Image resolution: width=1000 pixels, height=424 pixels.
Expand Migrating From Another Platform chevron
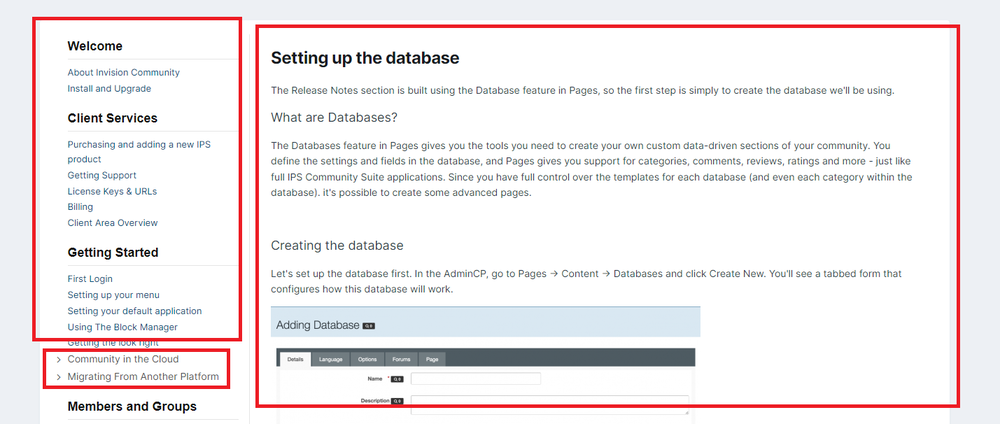click(x=59, y=377)
